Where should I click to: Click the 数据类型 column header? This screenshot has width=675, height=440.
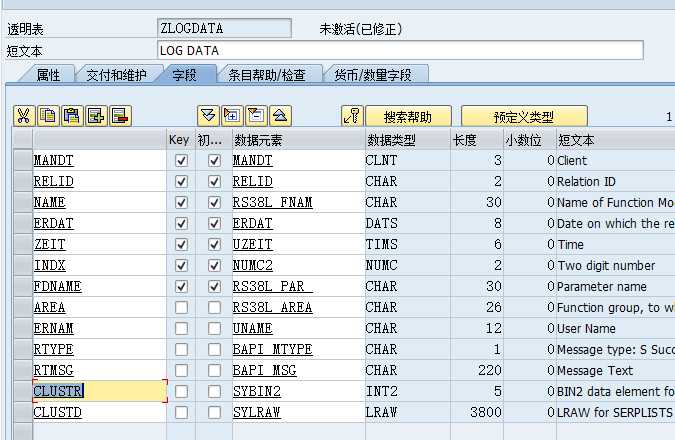point(408,140)
